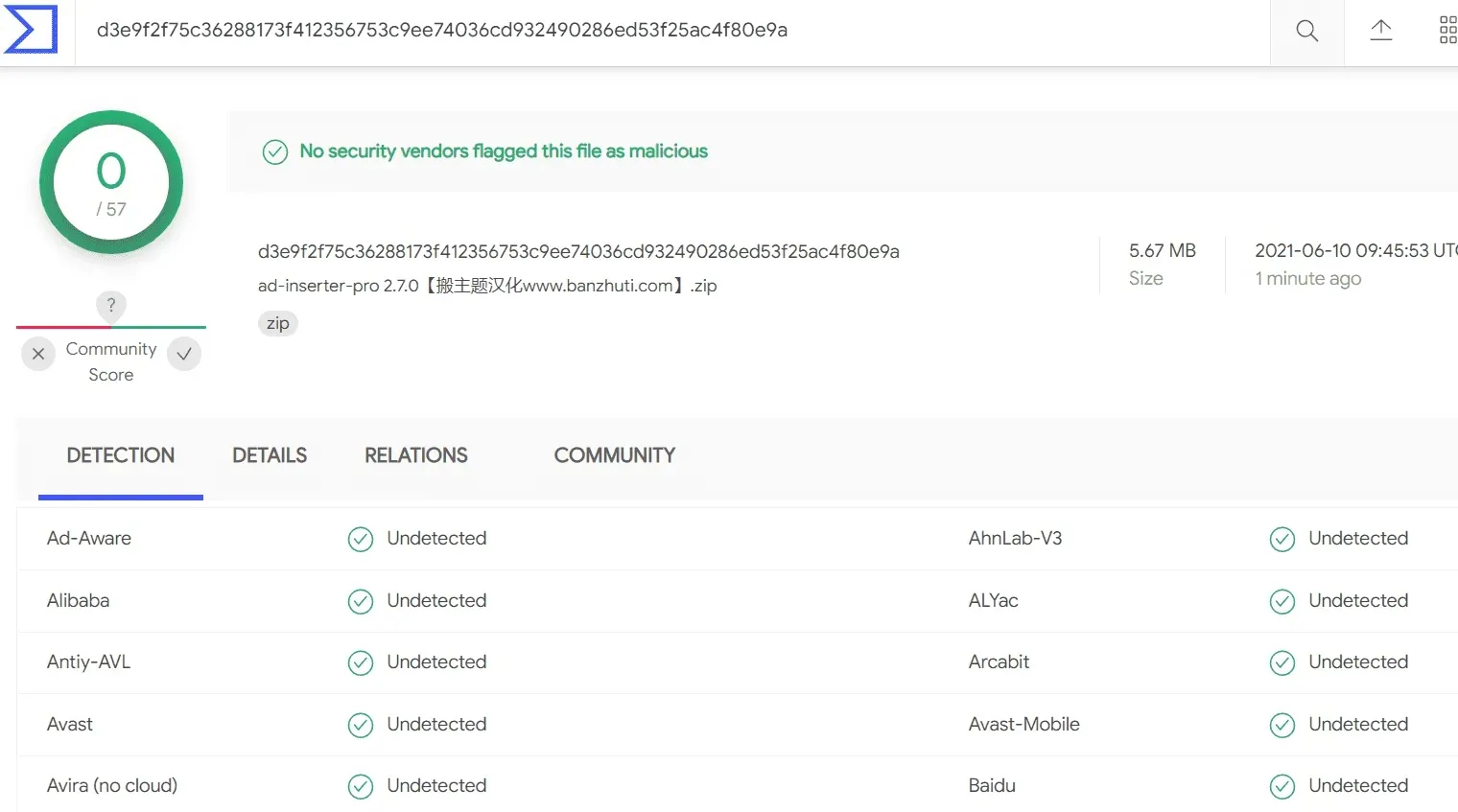Click the 0 / 57 detection score circle

[x=111, y=182]
